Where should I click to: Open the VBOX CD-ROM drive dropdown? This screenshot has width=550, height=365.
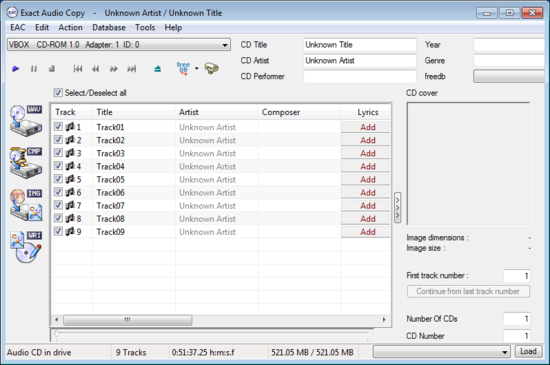119,45
